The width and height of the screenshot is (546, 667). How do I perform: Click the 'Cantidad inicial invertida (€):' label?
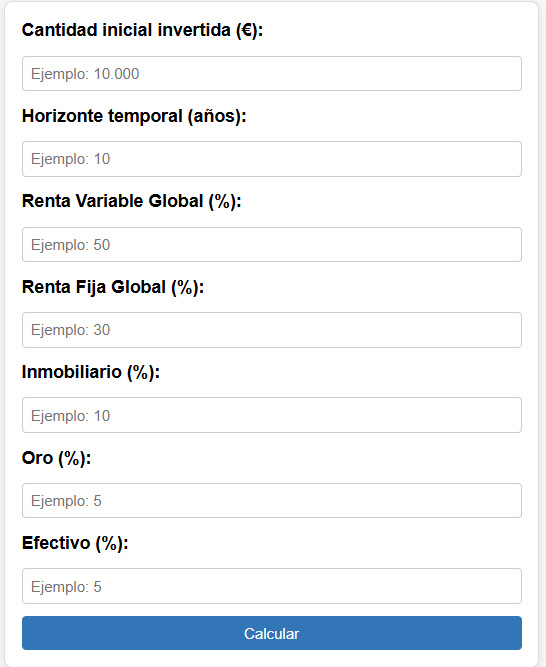(x=142, y=31)
